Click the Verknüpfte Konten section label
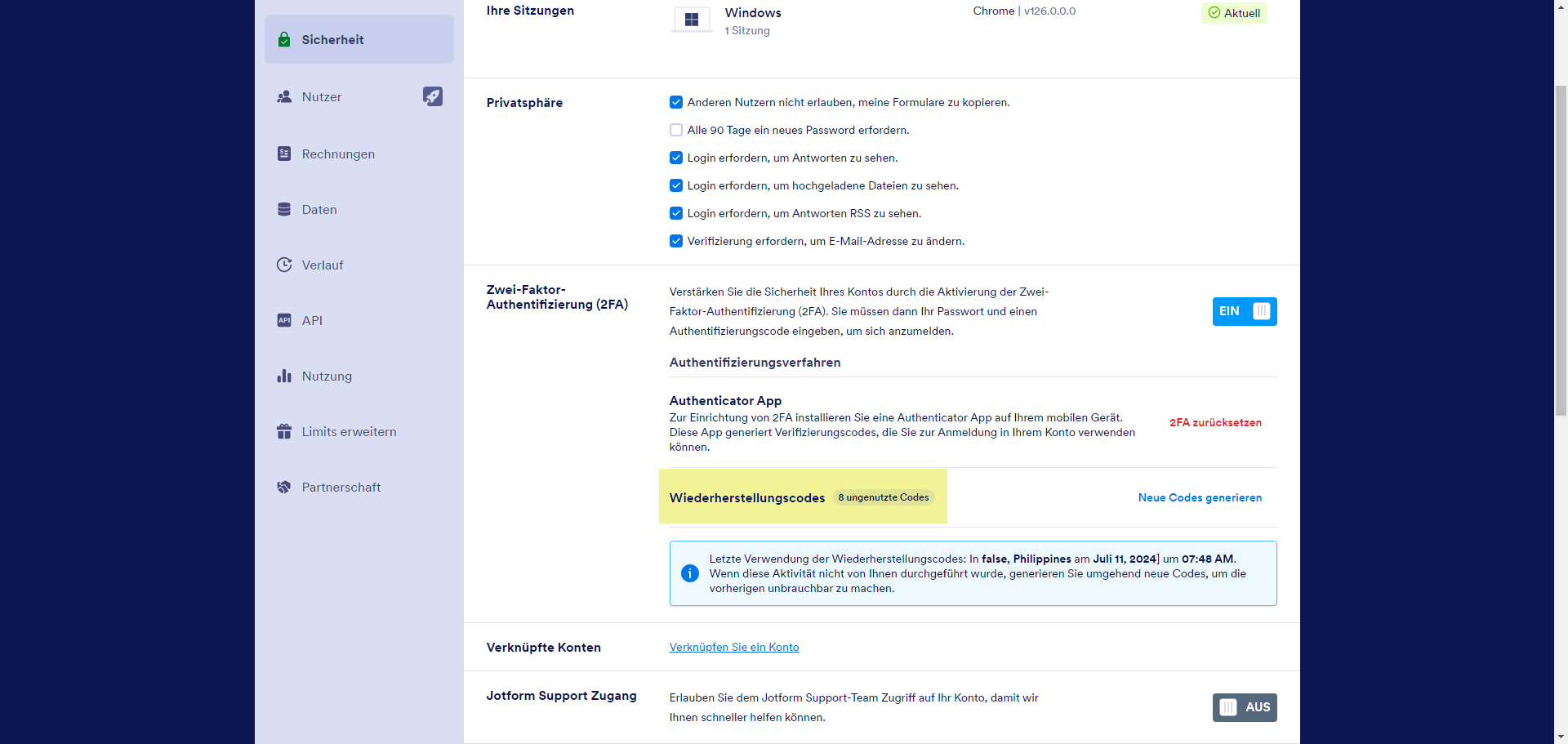The width and height of the screenshot is (1568, 744). pyautogui.click(x=544, y=647)
